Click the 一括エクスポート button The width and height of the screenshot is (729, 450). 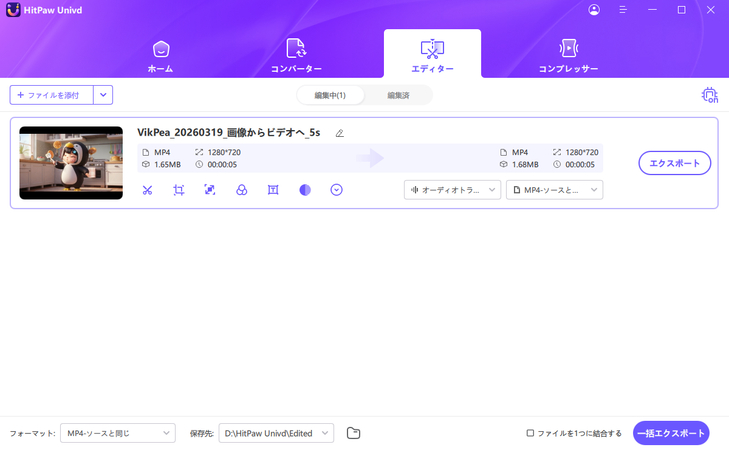click(671, 433)
